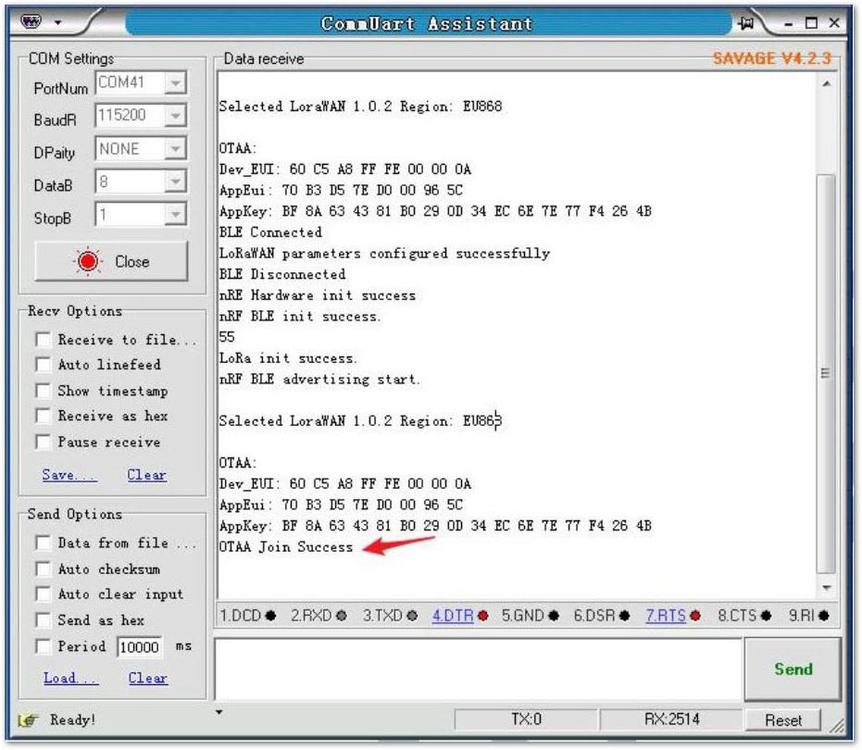Click the Data receive vertical scrollbar thumb

tap(826, 373)
